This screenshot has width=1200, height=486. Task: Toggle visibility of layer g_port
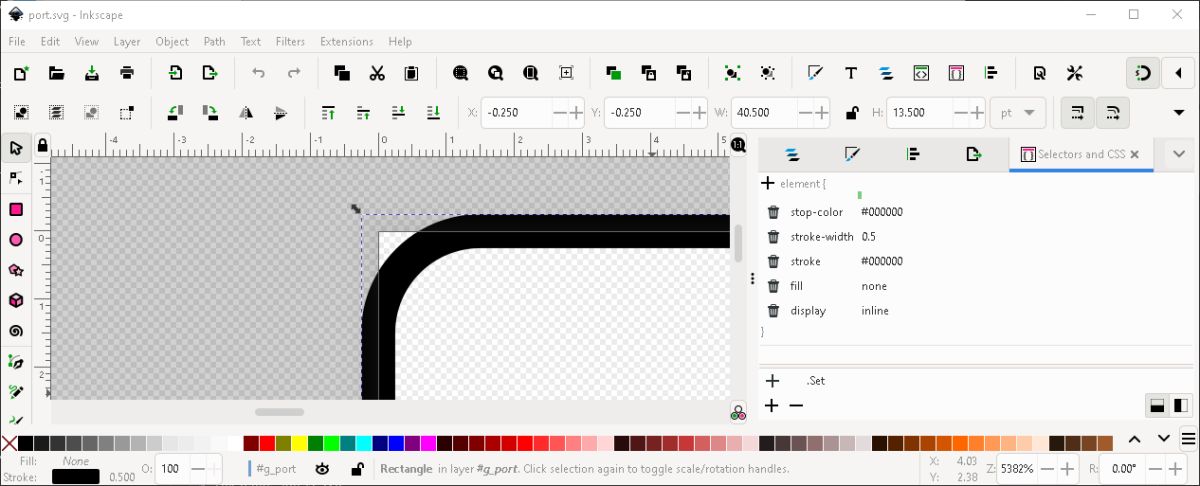click(322, 468)
